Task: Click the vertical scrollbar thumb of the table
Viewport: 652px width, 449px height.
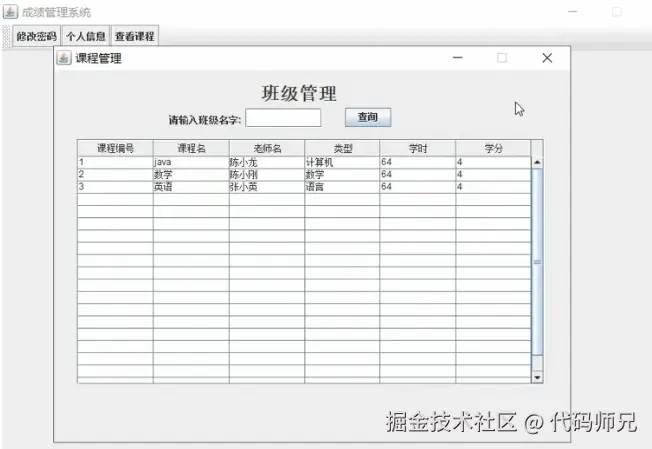Action: [537, 262]
